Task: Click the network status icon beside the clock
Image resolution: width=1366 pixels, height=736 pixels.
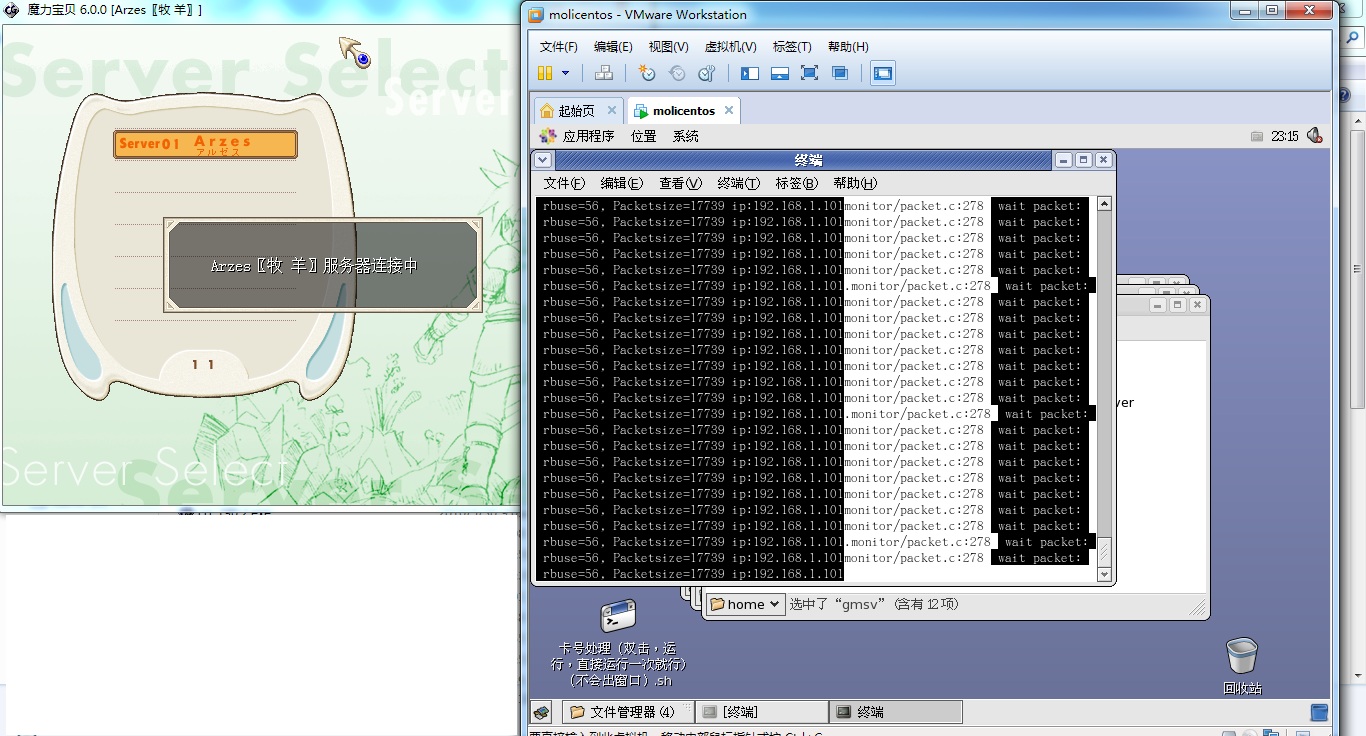Action: [1257, 136]
